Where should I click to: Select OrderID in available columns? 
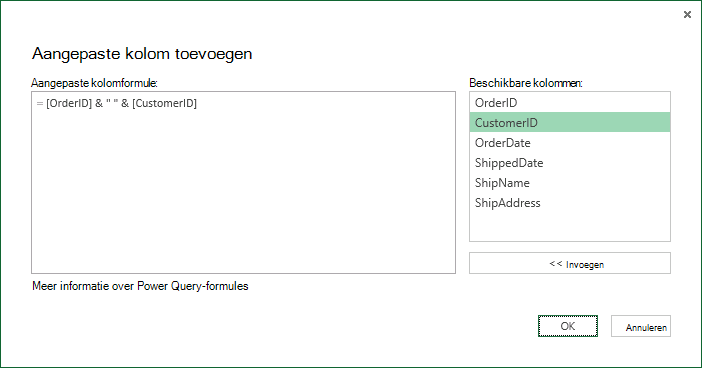click(x=569, y=103)
